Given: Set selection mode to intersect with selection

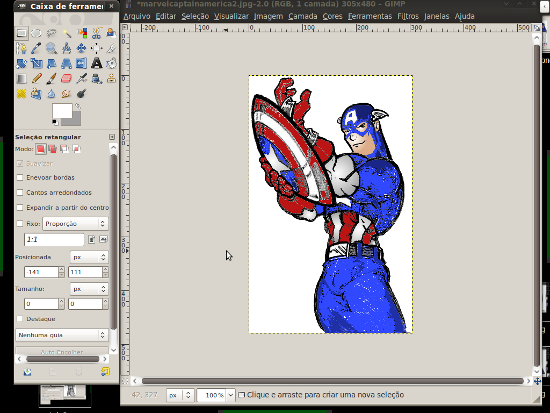Looking at the screenshot, I should [x=76, y=149].
